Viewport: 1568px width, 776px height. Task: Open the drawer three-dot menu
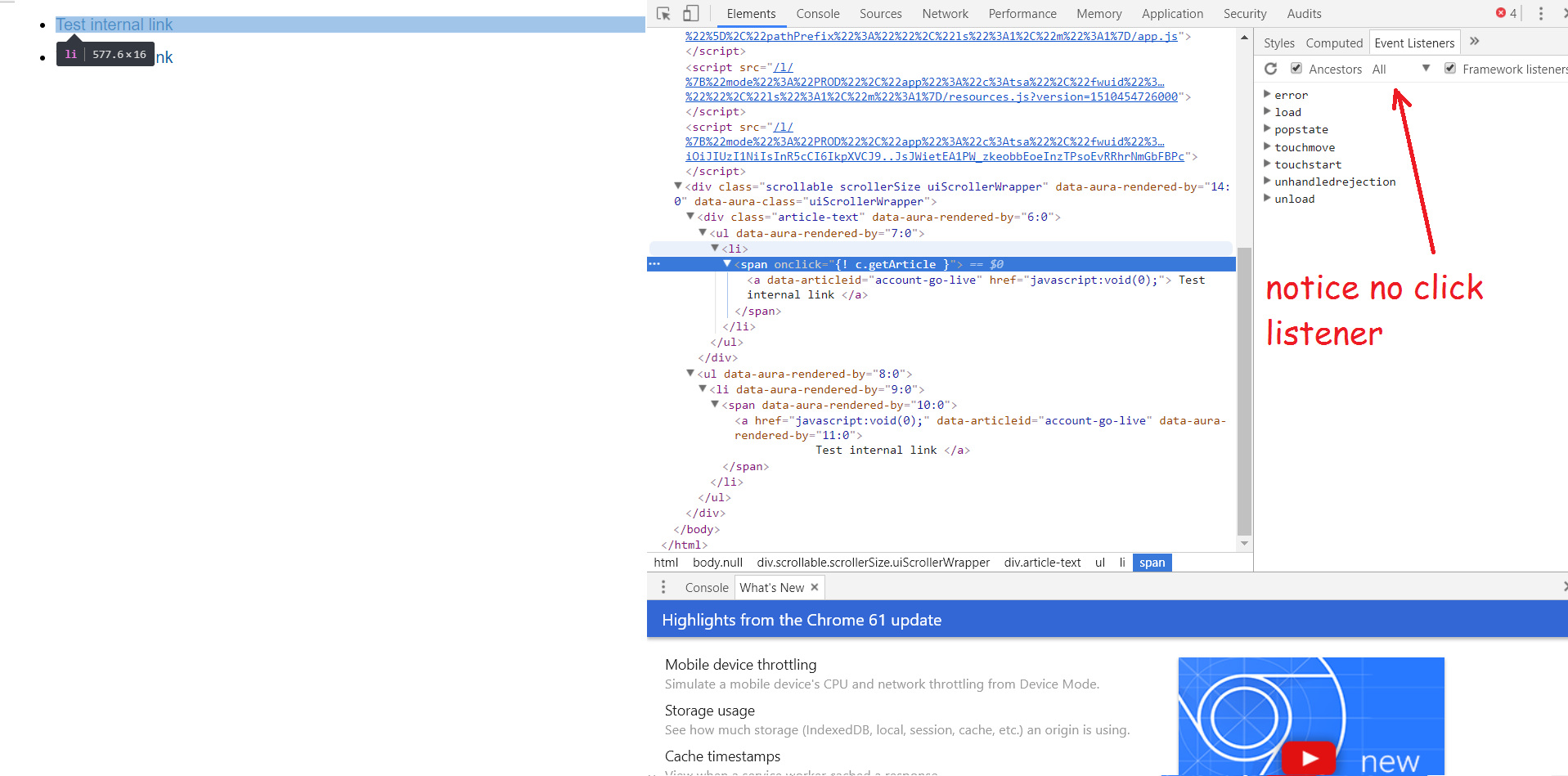(663, 587)
